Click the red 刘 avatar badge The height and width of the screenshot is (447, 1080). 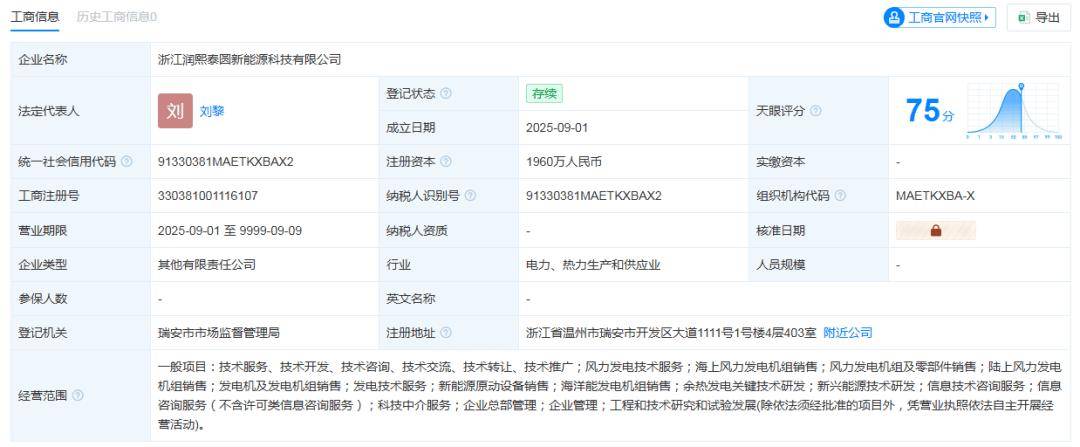point(175,110)
